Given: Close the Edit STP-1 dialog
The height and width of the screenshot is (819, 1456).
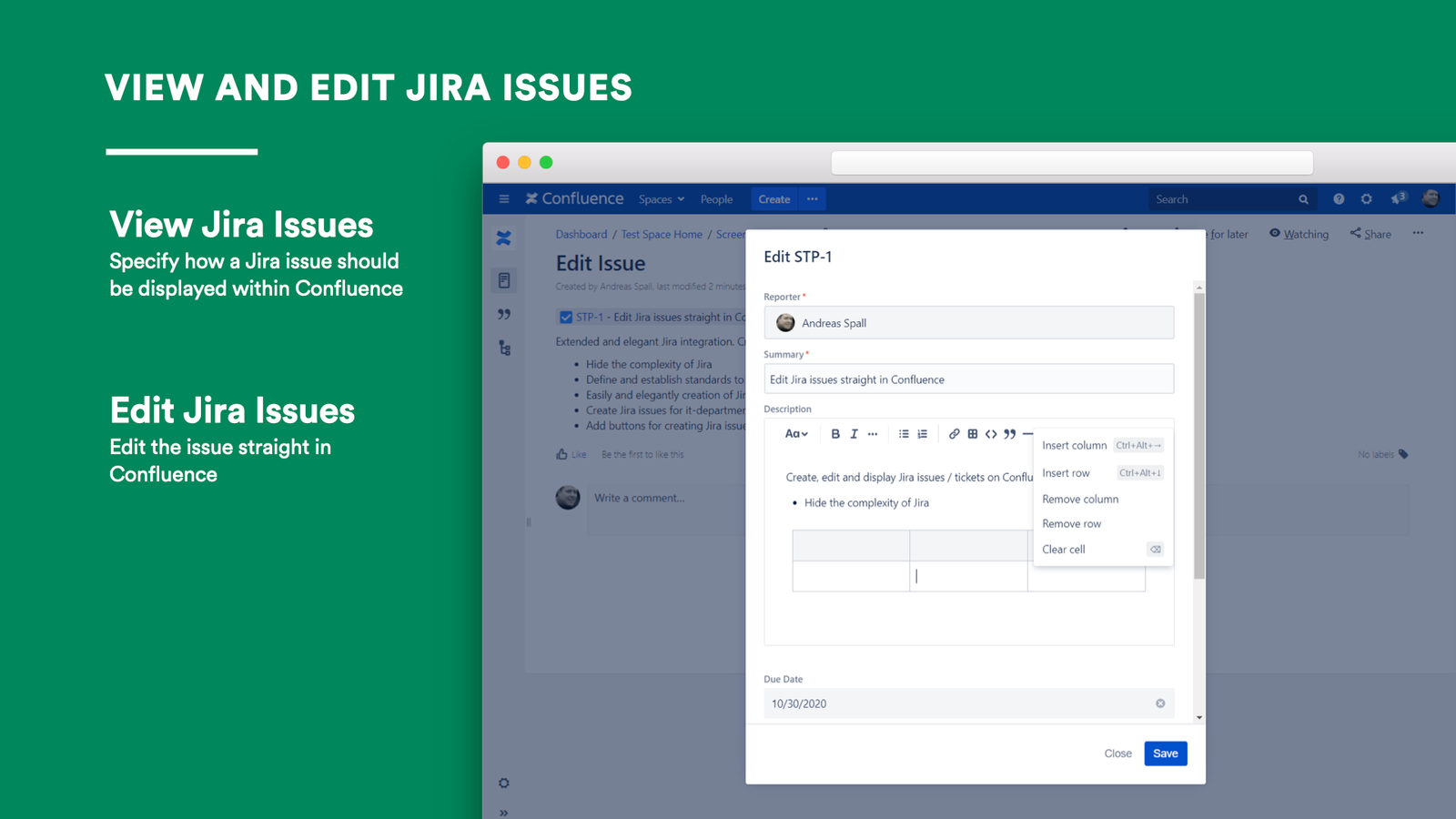Looking at the screenshot, I should [x=1117, y=753].
